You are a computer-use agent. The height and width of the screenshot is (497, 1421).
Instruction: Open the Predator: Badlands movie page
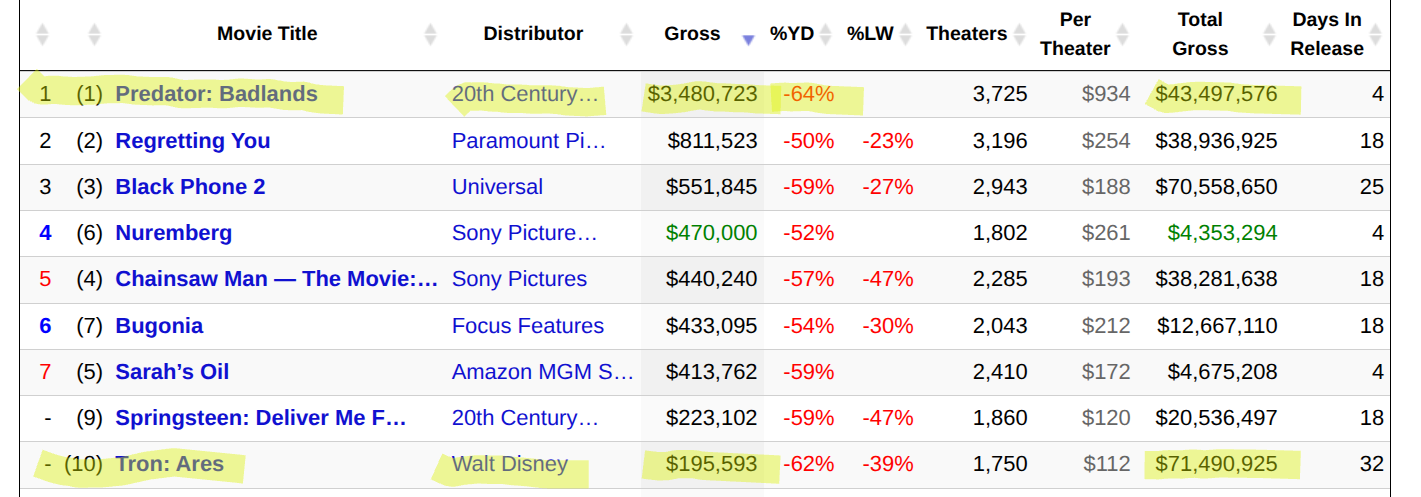pos(216,94)
